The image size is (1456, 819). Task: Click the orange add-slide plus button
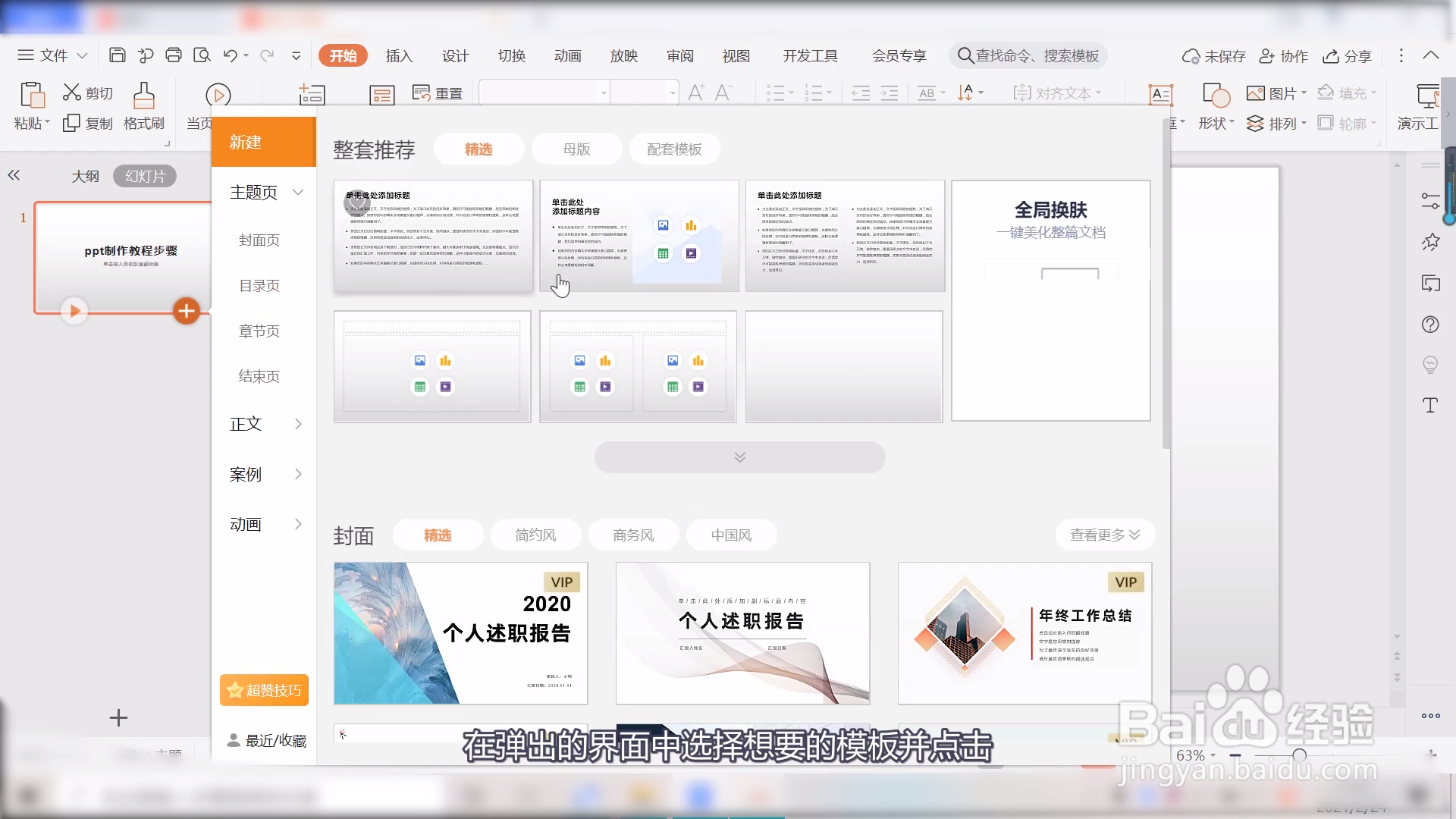(187, 311)
